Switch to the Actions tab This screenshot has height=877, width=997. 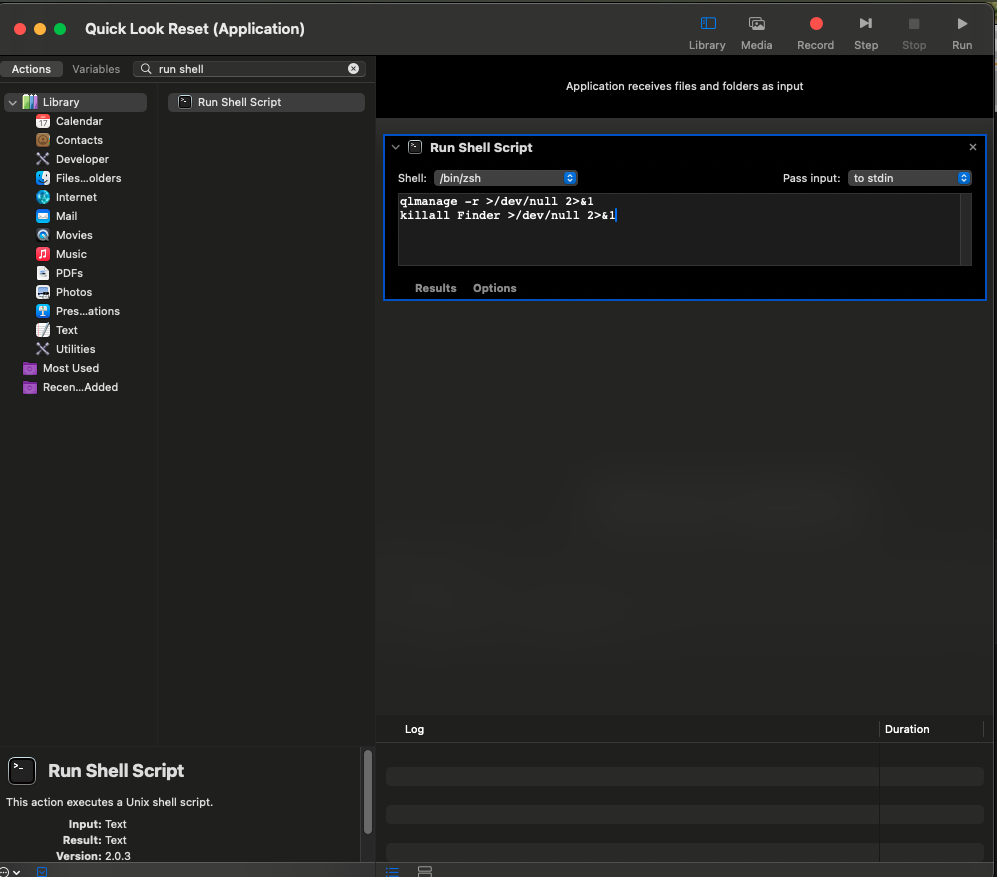coord(31,69)
